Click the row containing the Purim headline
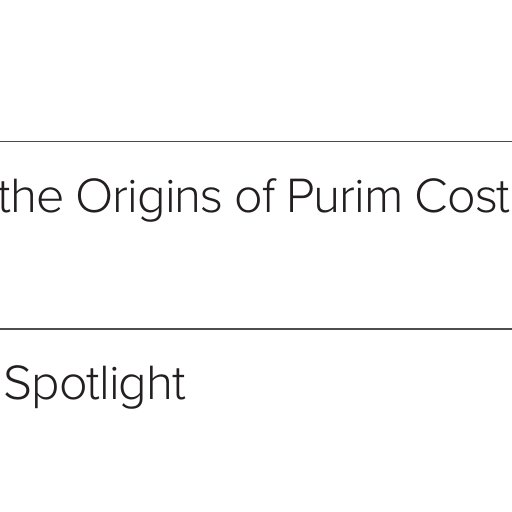 pyautogui.click(x=256, y=235)
